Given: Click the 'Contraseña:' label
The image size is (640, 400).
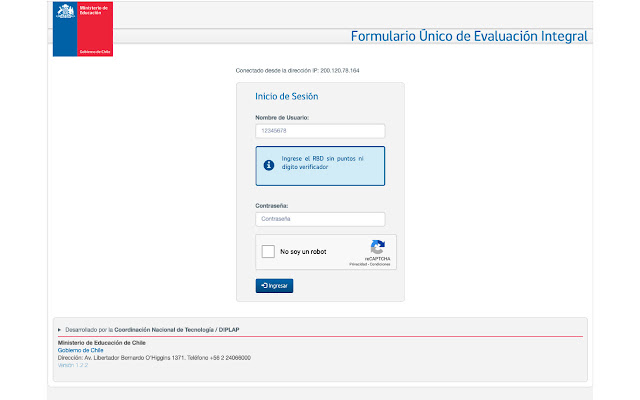Looking at the screenshot, I should (271, 206).
